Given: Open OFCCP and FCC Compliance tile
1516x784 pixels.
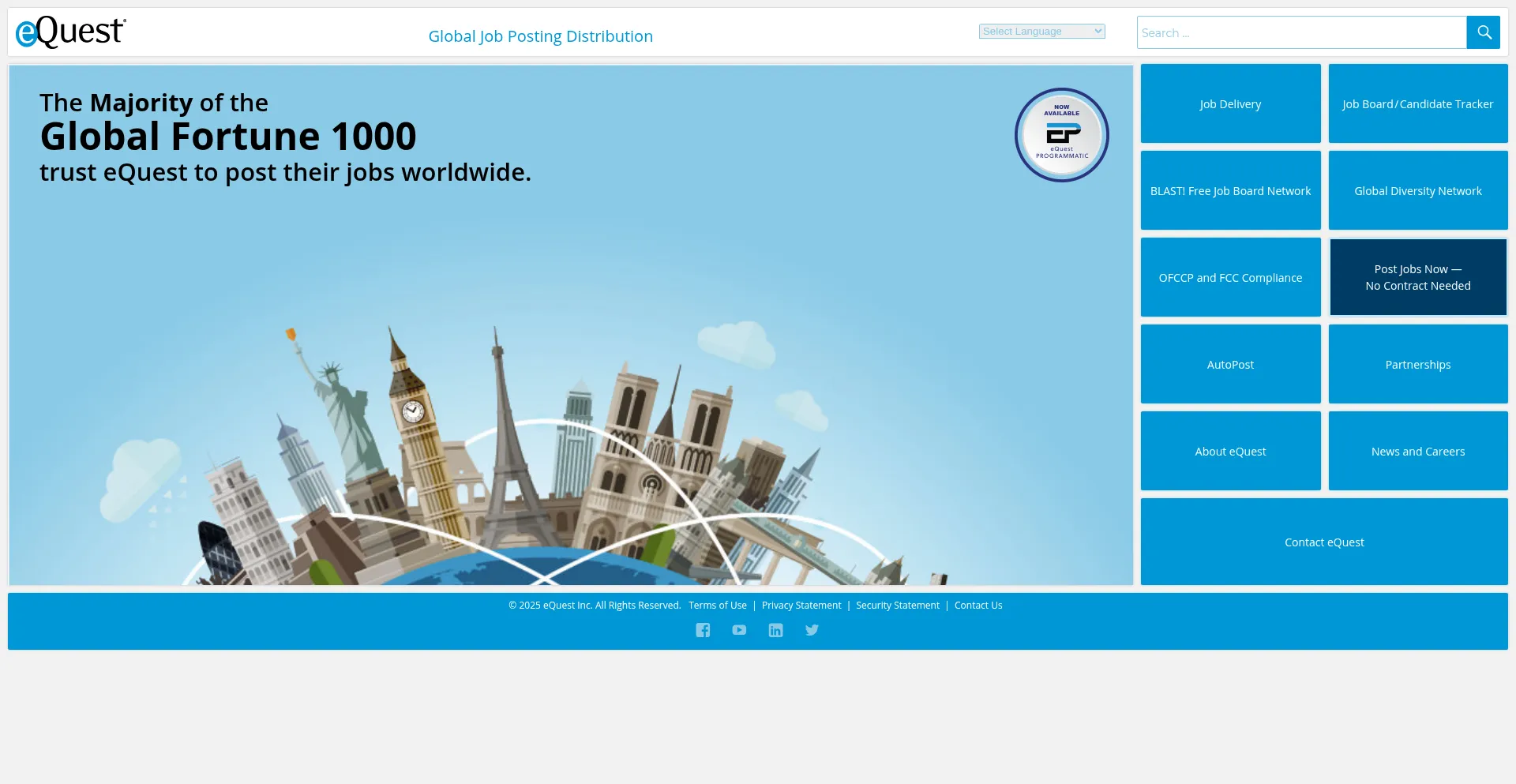Looking at the screenshot, I should coord(1230,277).
